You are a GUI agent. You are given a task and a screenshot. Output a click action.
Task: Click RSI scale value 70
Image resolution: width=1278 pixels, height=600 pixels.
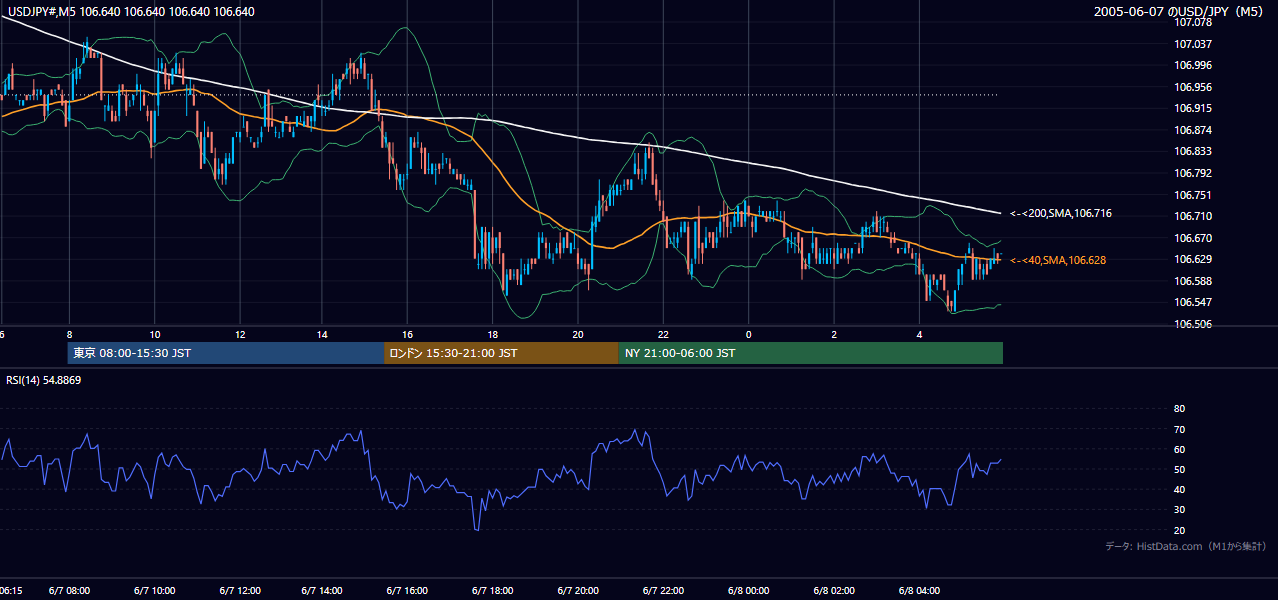pos(1179,429)
